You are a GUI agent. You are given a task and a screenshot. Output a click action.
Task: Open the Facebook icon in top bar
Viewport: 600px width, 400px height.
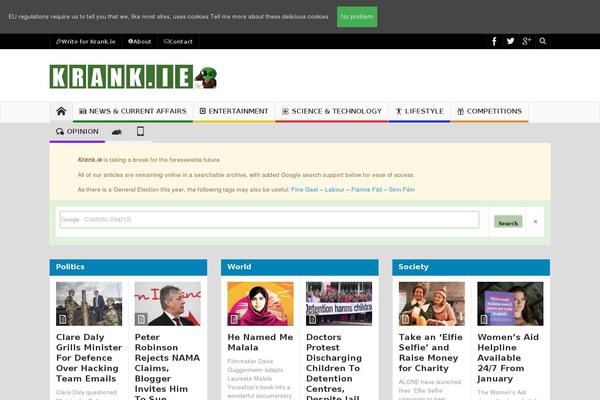[x=494, y=41]
